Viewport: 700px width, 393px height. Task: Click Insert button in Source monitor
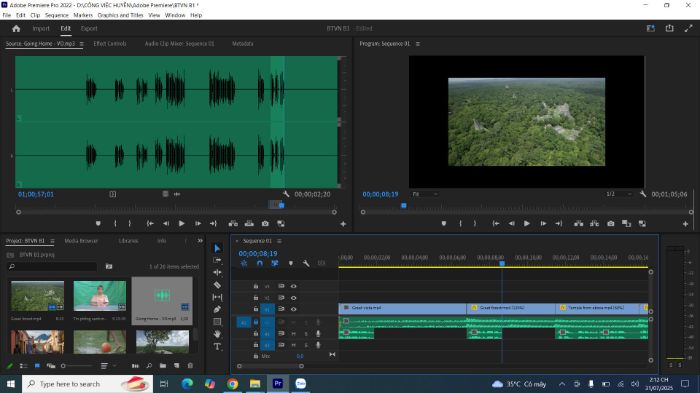coord(233,223)
